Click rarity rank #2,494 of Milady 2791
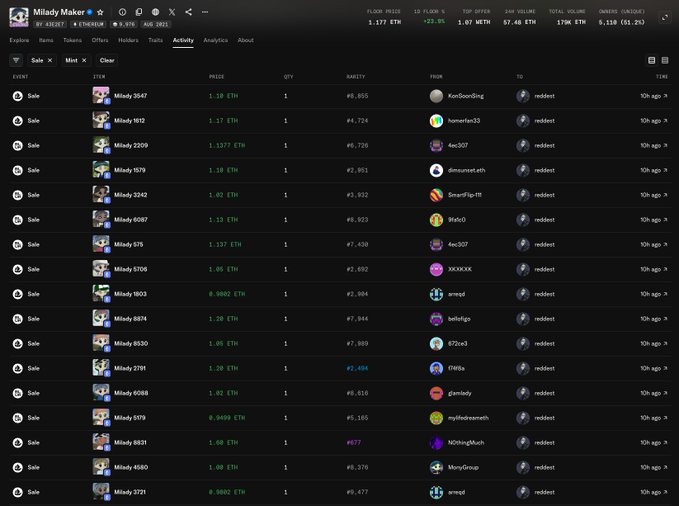This screenshot has width=679, height=506. tap(357, 368)
